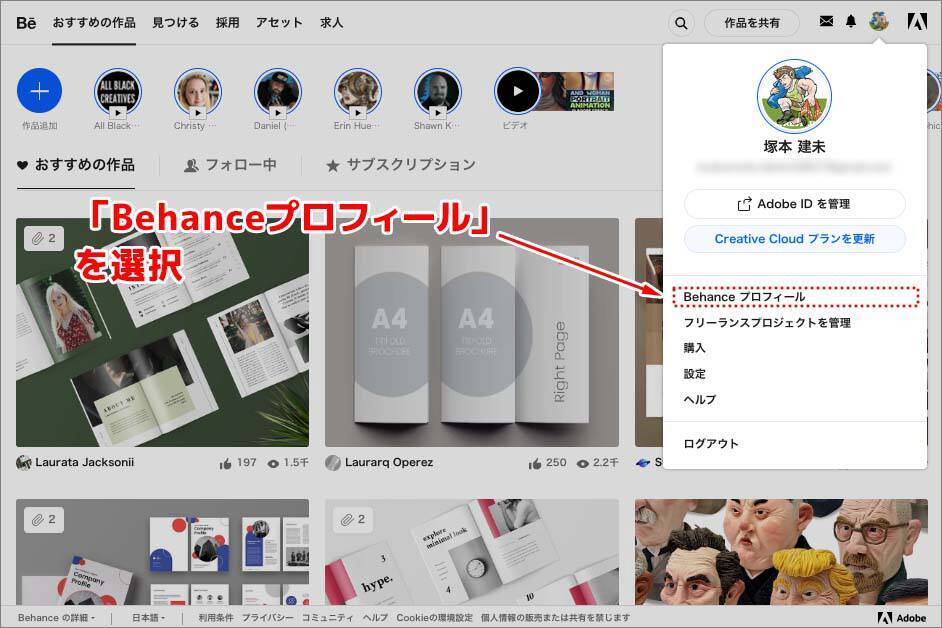The width and height of the screenshot is (942, 628).
Task: Open プライバシー footer link
Action: [268, 618]
